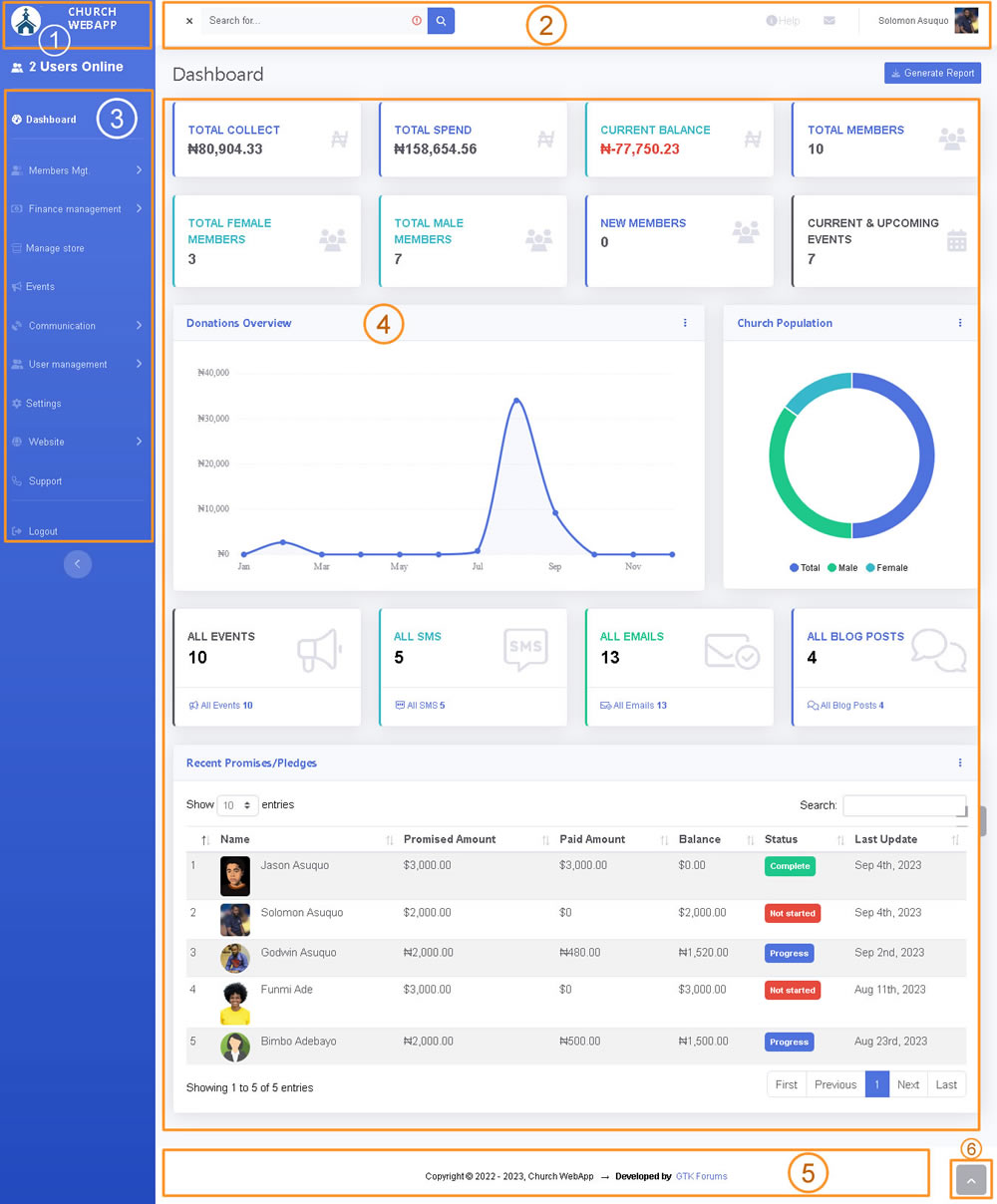Collapse the sidebar with the round arrow toggle
Screen dimensions: 997x1204
point(78,564)
